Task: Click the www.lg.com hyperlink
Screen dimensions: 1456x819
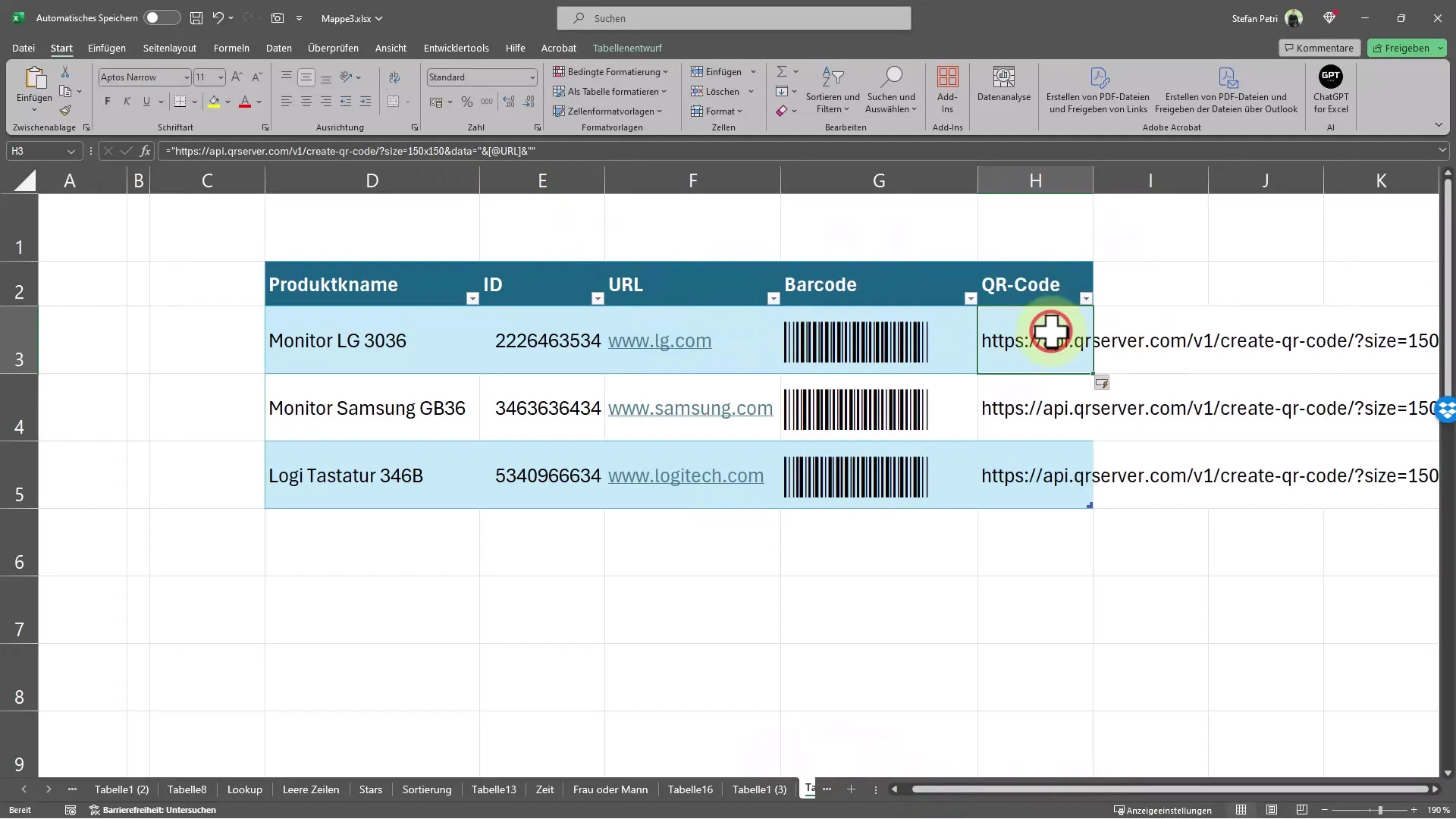Action: pyautogui.click(x=660, y=341)
